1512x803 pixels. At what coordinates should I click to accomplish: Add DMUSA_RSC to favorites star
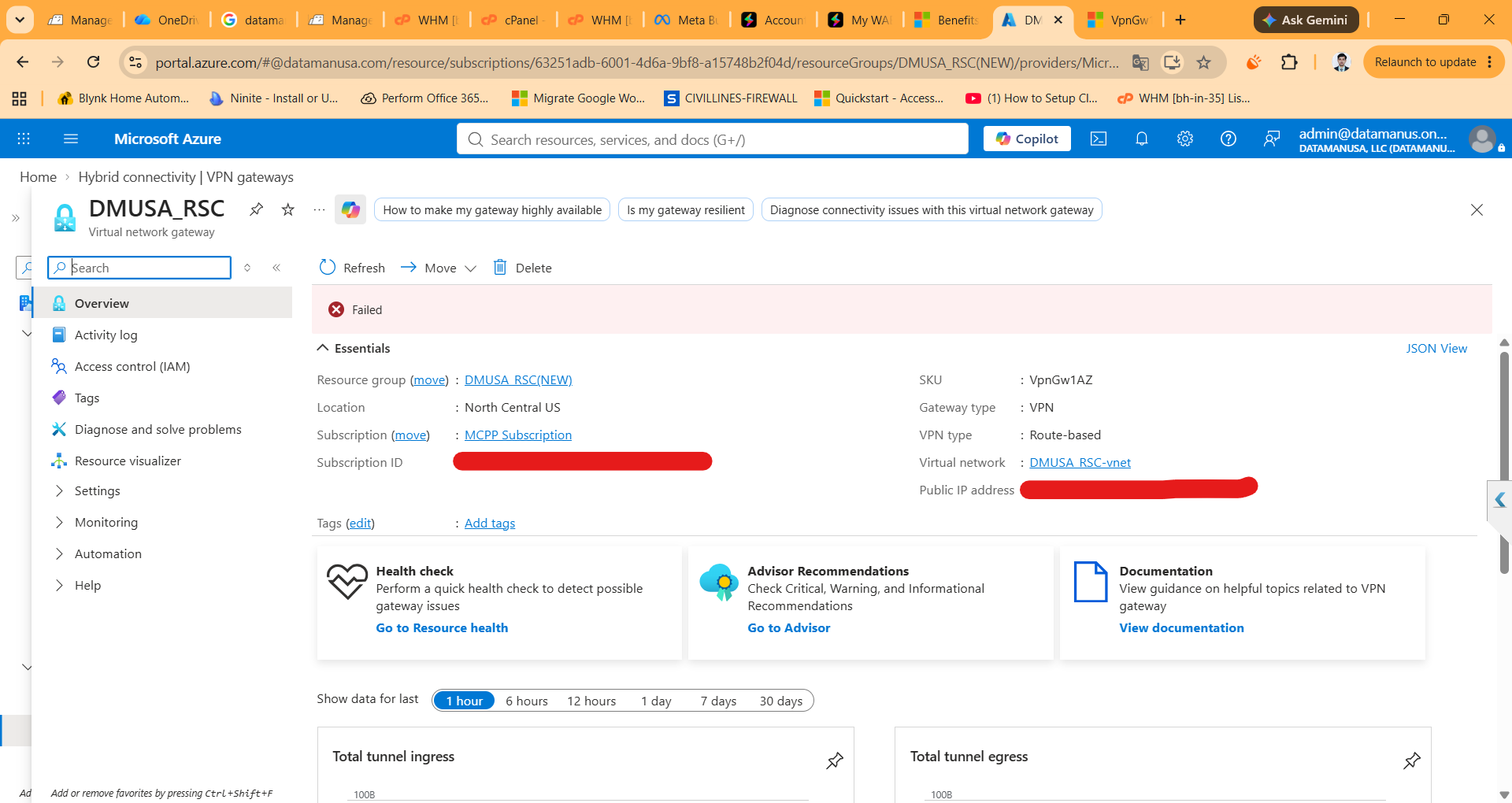288,209
